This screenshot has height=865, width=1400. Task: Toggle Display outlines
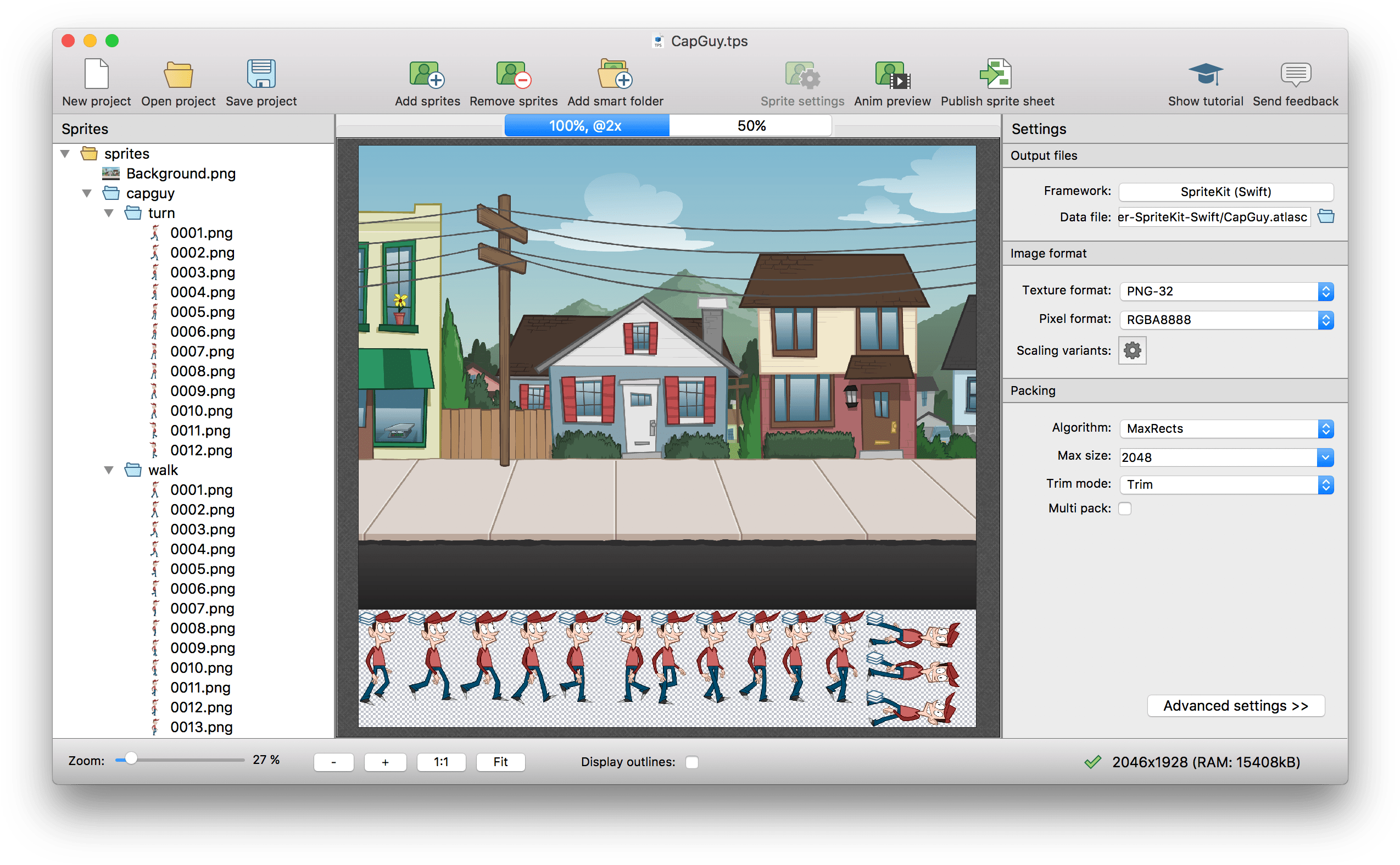tap(691, 761)
